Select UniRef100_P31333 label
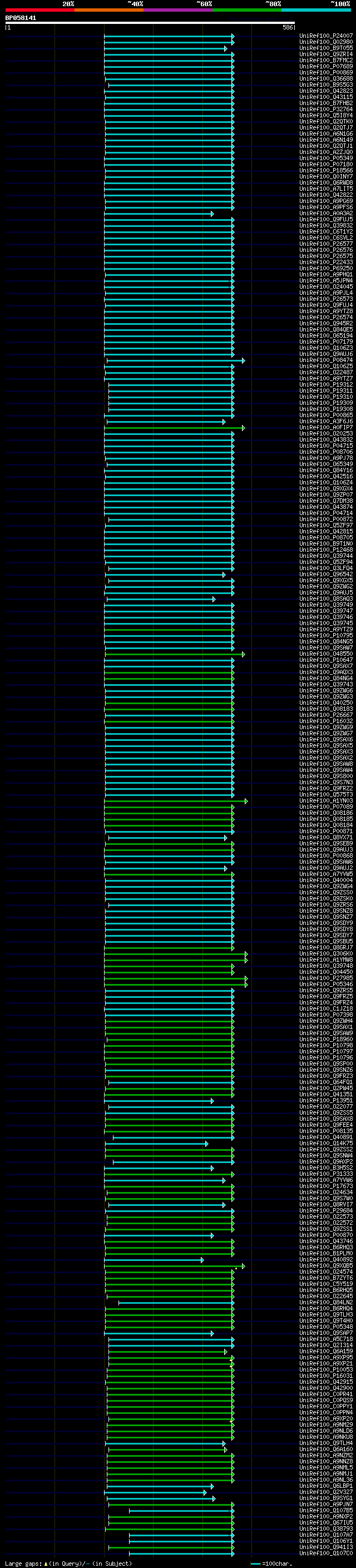 point(326,1174)
